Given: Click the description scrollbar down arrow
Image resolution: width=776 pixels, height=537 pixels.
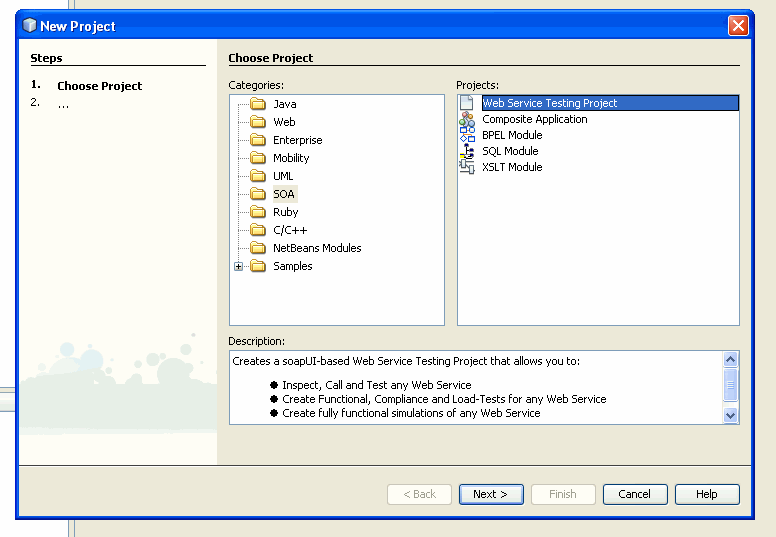Looking at the screenshot, I should coord(730,415).
